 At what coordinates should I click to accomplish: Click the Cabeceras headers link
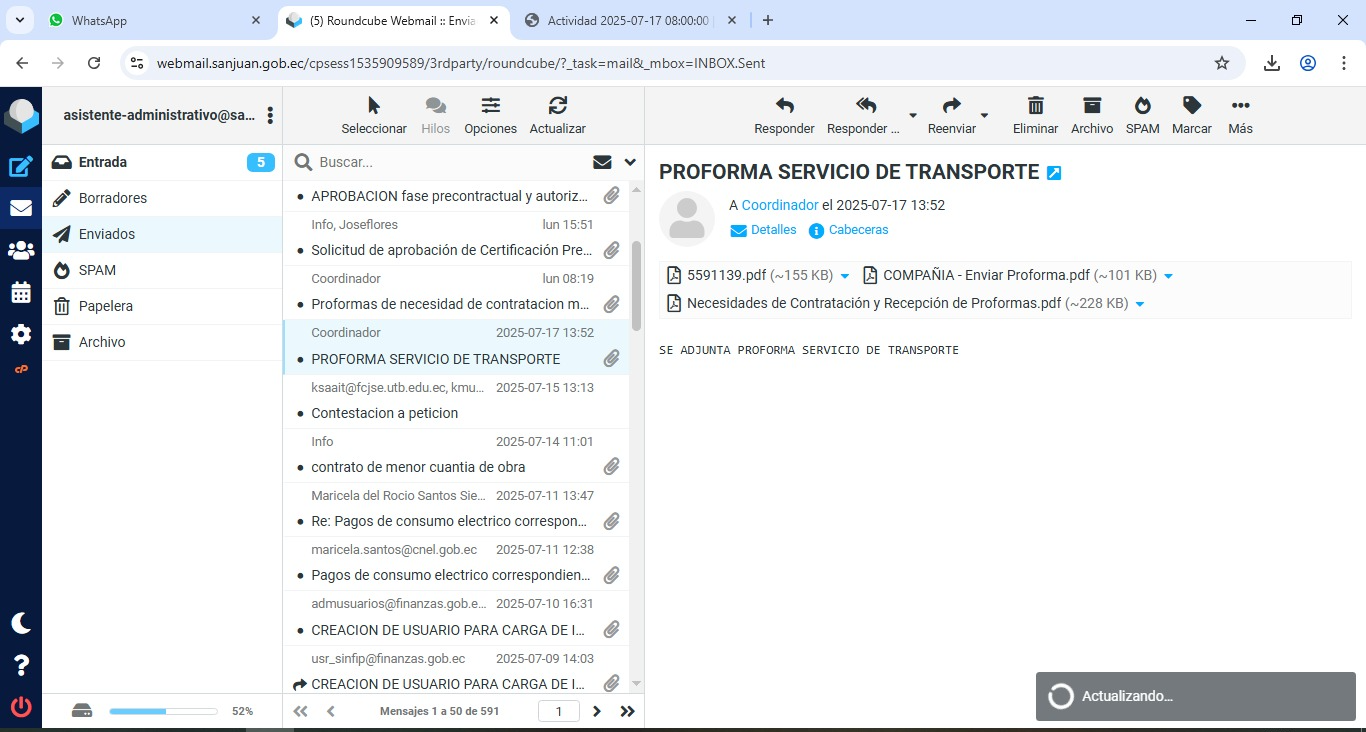(849, 230)
